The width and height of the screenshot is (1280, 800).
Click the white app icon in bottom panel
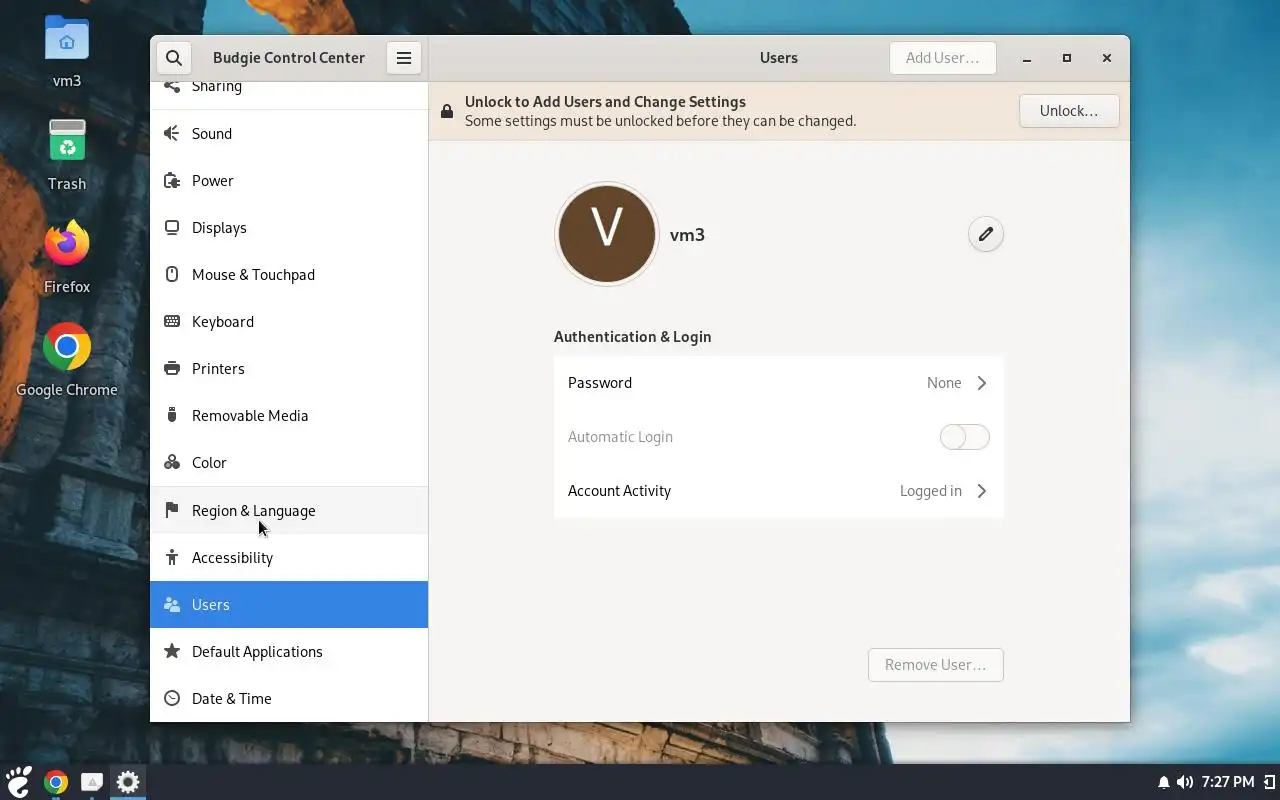92,782
